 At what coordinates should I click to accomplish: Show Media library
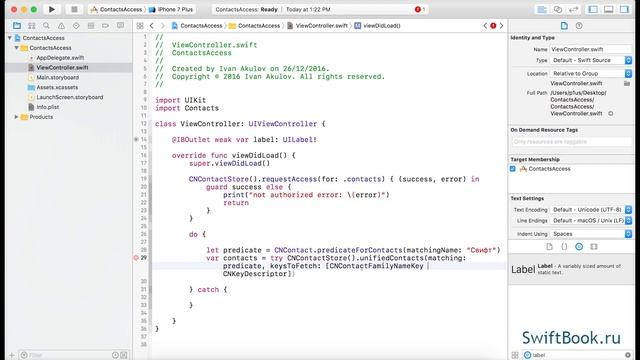pyautogui.click(x=594, y=247)
